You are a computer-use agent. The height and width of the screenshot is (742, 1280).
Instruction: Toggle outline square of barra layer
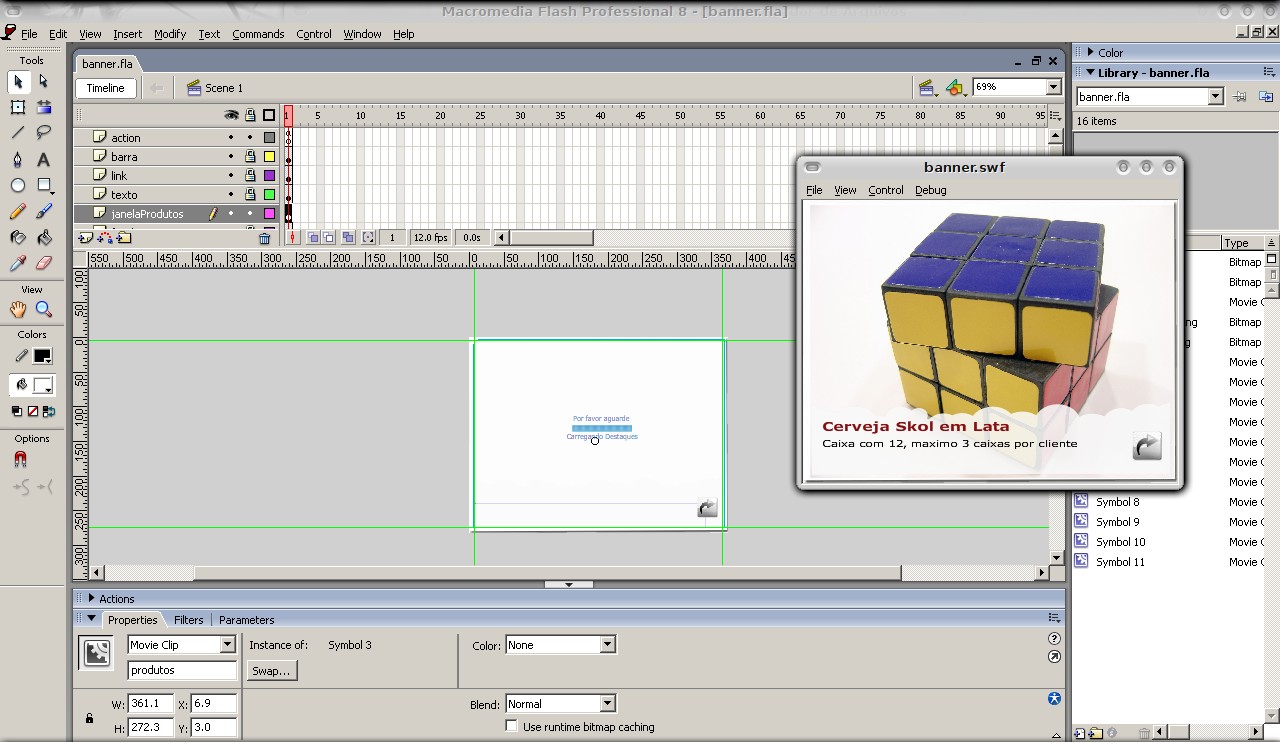click(x=269, y=157)
